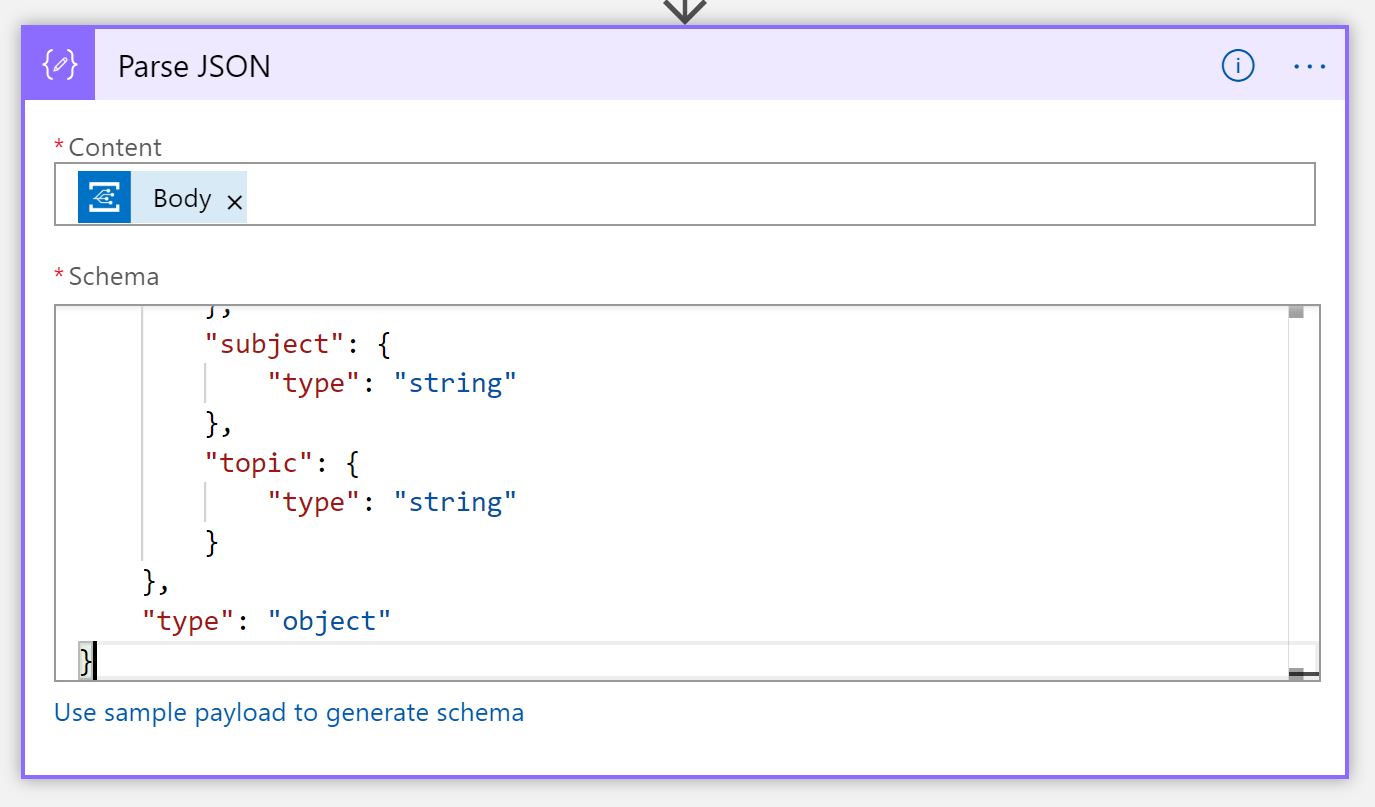This screenshot has width=1375, height=807.
Task: Open the ellipsis menu for Parse JSON
Action: pos(1309,66)
